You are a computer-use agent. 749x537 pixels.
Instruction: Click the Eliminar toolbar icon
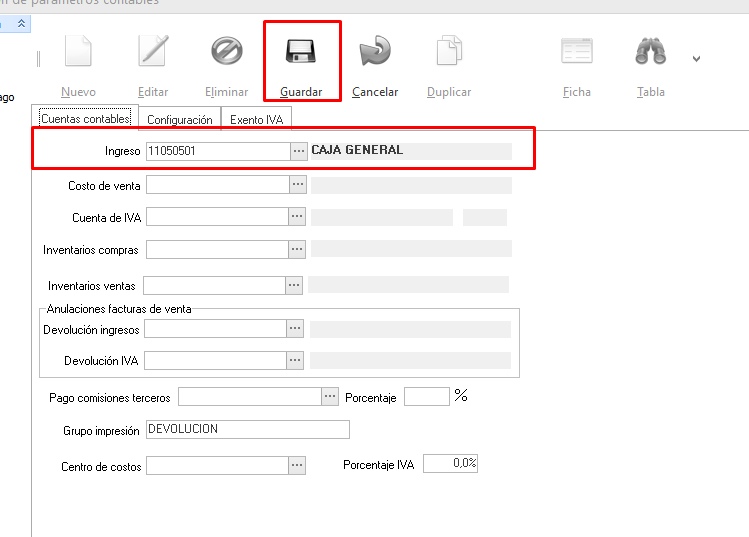click(x=226, y=52)
